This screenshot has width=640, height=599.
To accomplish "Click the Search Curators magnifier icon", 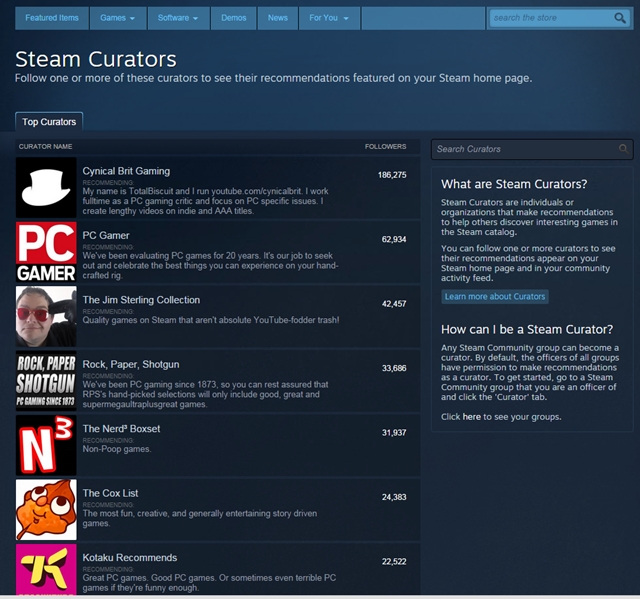I will (x=623, y=149).
